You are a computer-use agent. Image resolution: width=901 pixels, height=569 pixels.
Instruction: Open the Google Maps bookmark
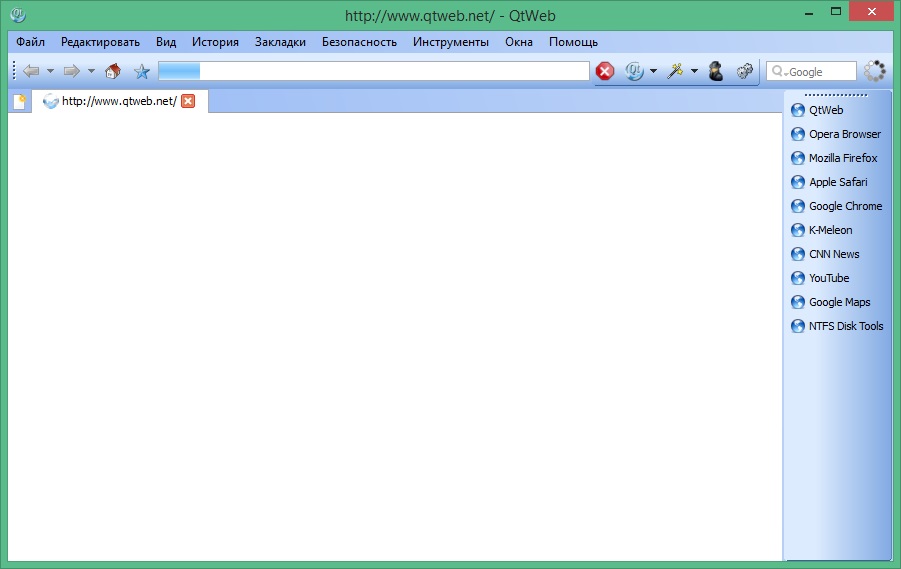pos(831,302)
